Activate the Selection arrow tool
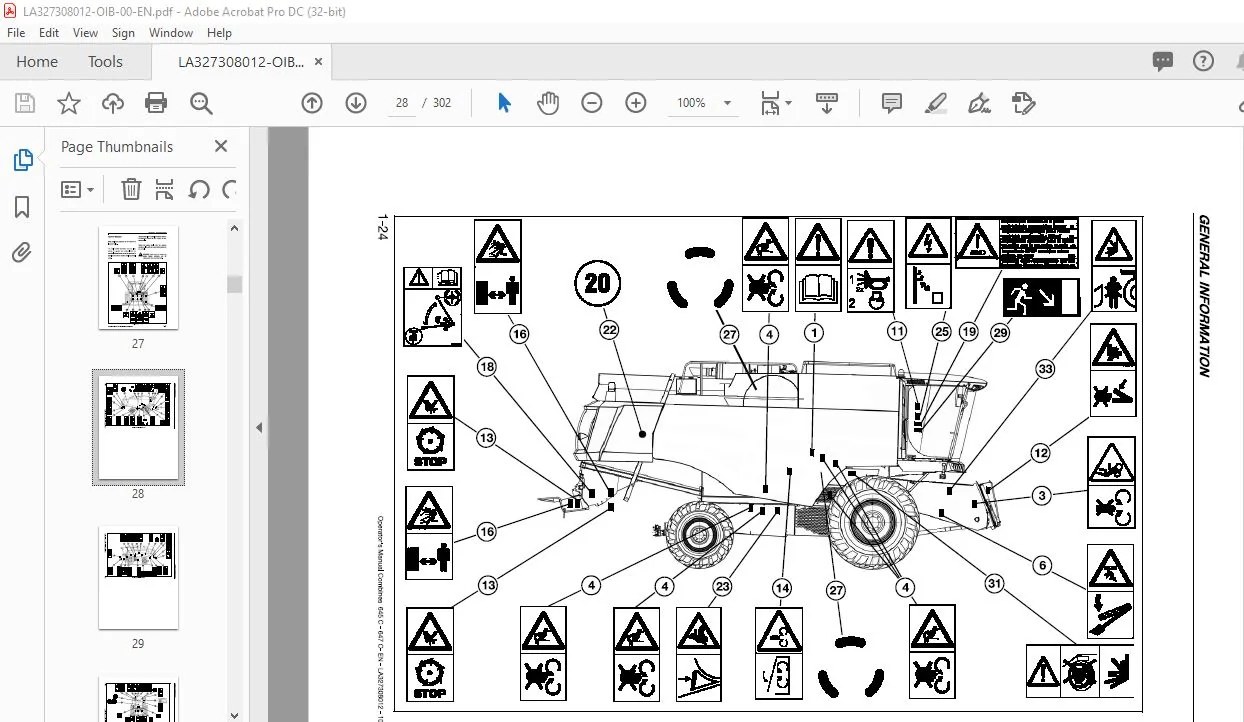1244x722 pixels. pyautogui.click(x=504, y=103)
